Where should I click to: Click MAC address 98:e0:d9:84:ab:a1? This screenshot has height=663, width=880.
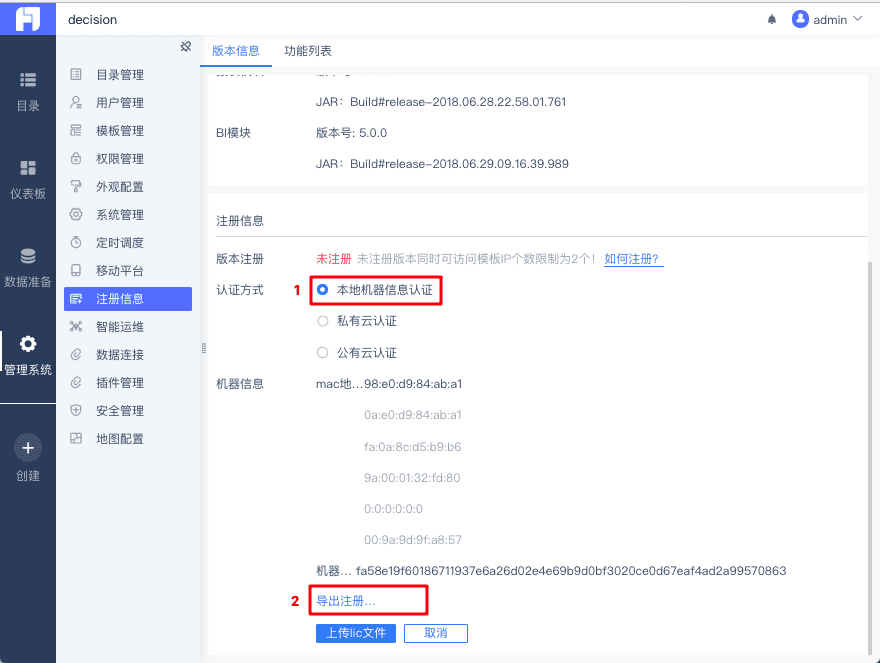(x=413, y=384)
